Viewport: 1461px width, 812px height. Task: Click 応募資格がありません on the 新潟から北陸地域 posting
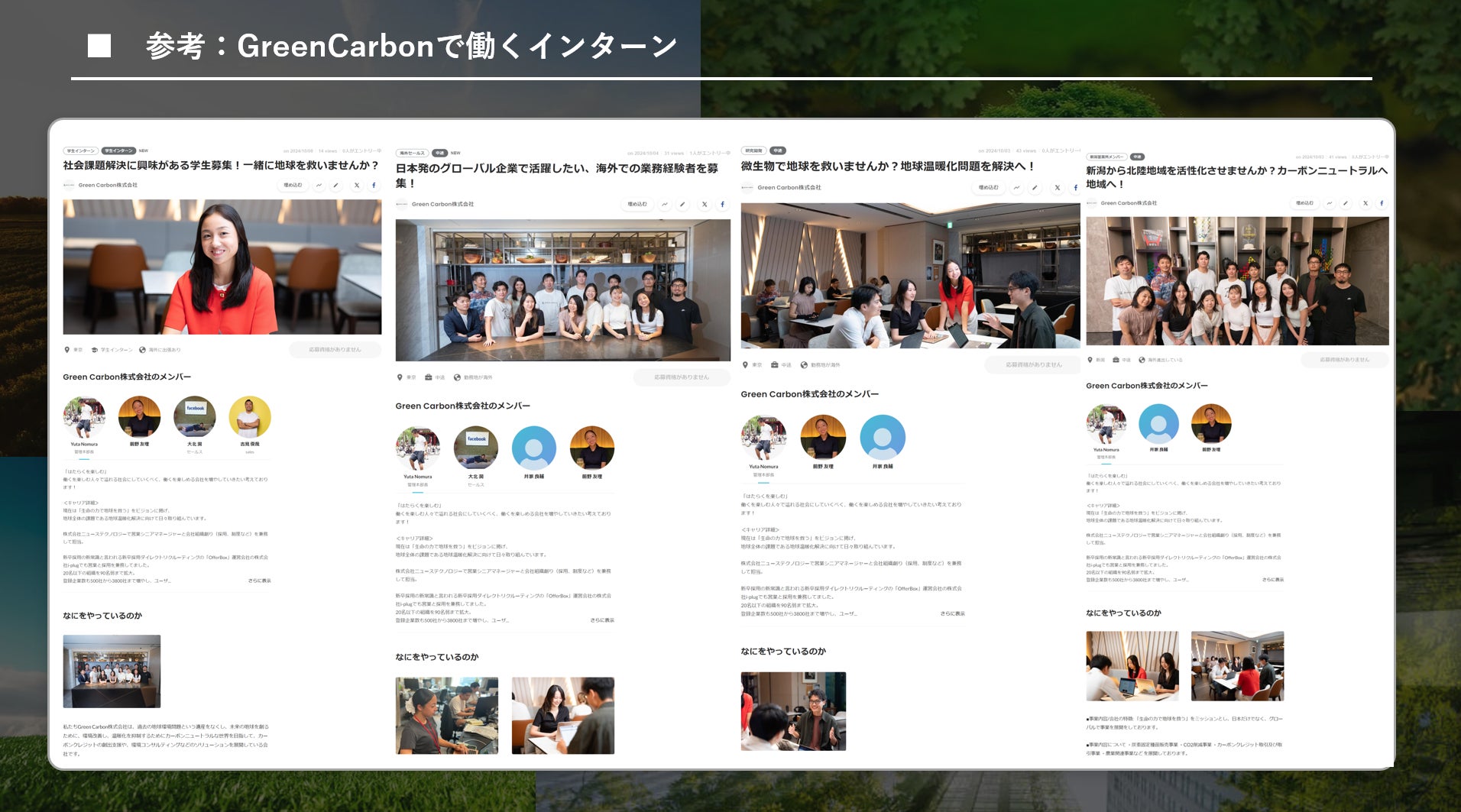click(x=1345, y=360)
